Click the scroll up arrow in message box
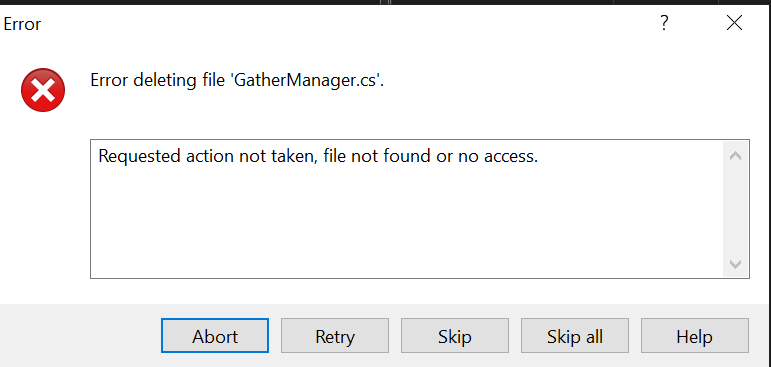 [x=735, y=156]
